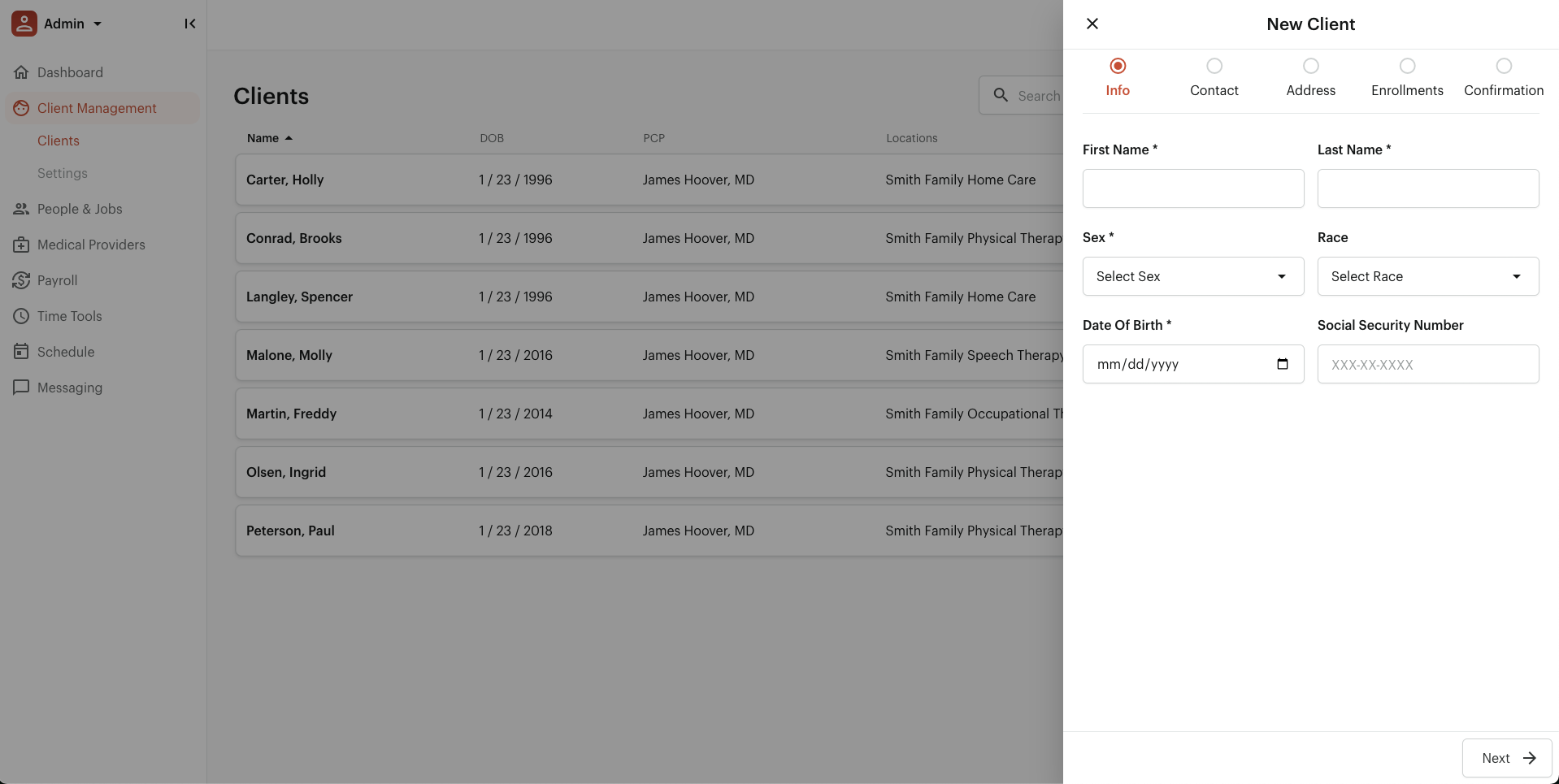Open the Settings submenu item
Image resolution: width=1559 pixels, height=784 pixels.
(63, 173)
